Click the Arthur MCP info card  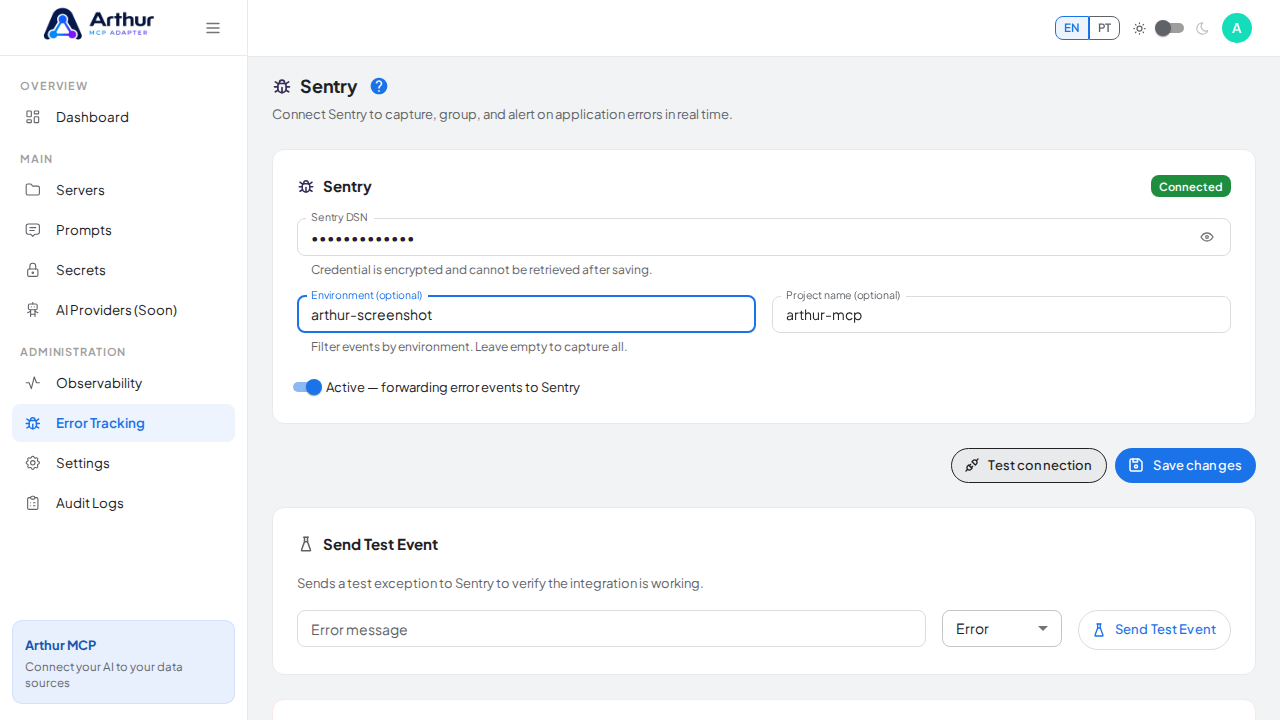tap(123, 662)
